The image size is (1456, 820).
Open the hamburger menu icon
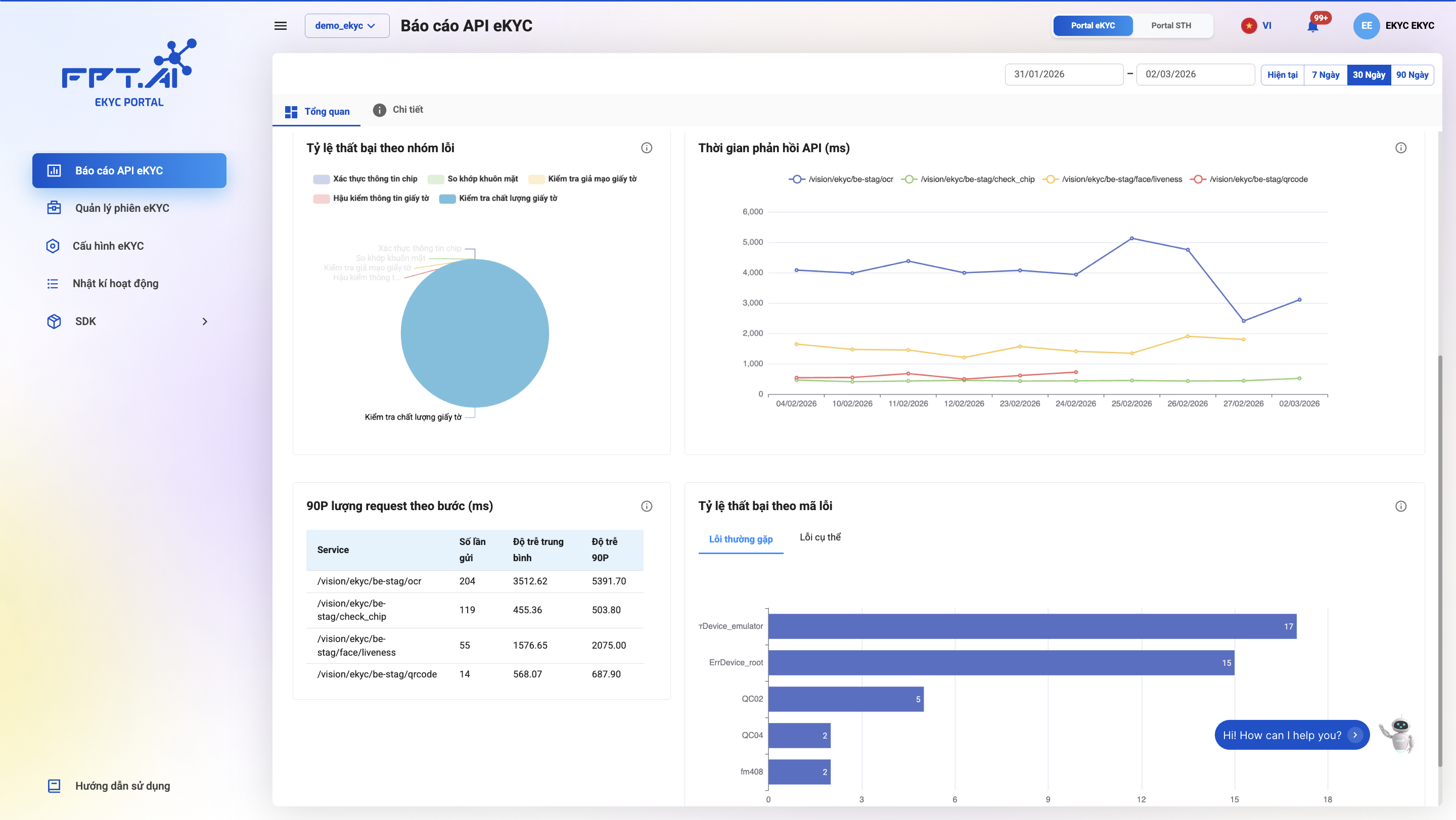[281, 25]
